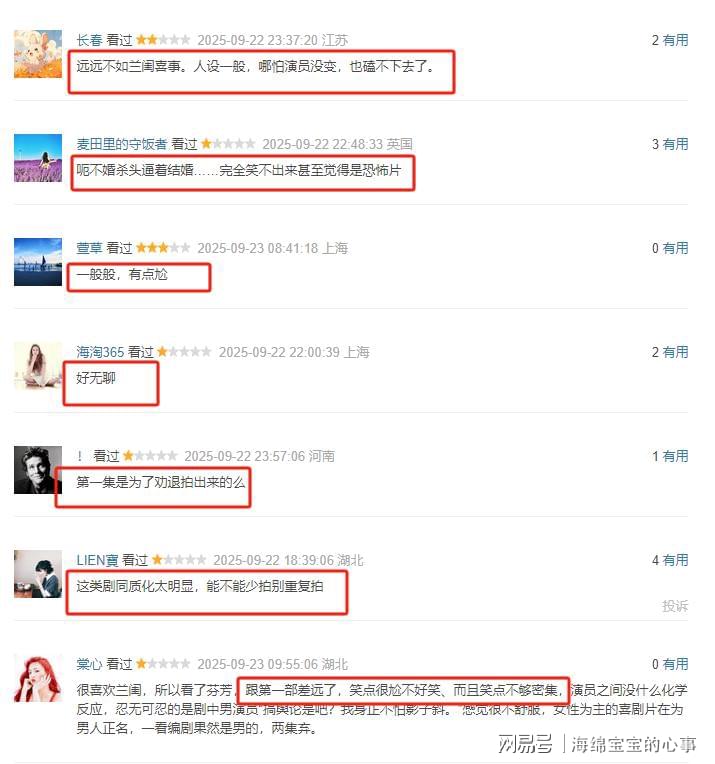Mark 萱草's review as 有用
This screenshot has width=715, height=764.
coord(675,248)
